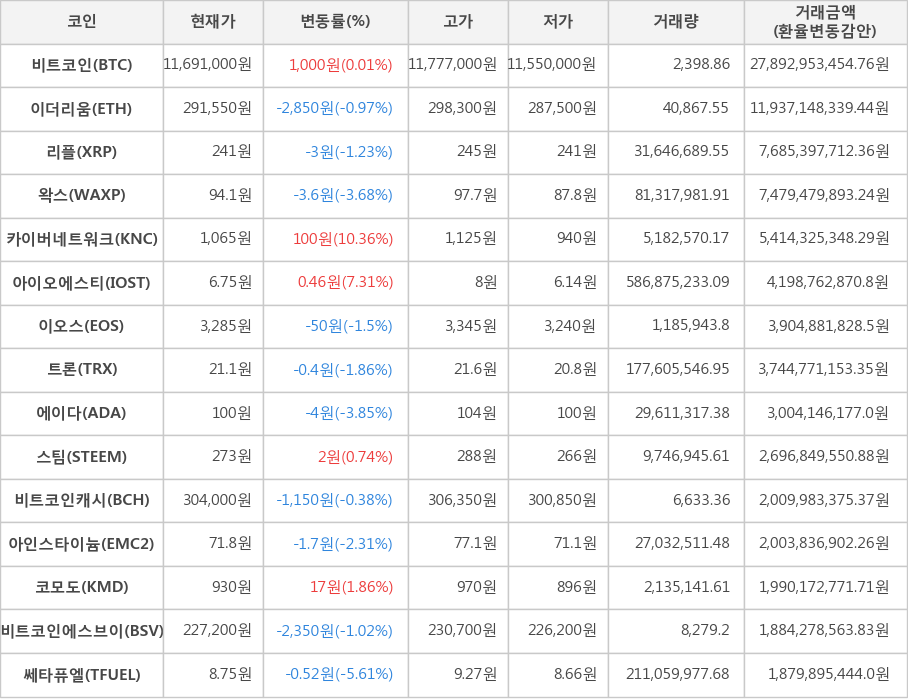Select the 이오스(EOS) row label
Screen dimensions: 908x700
click(x=82, y=326)
